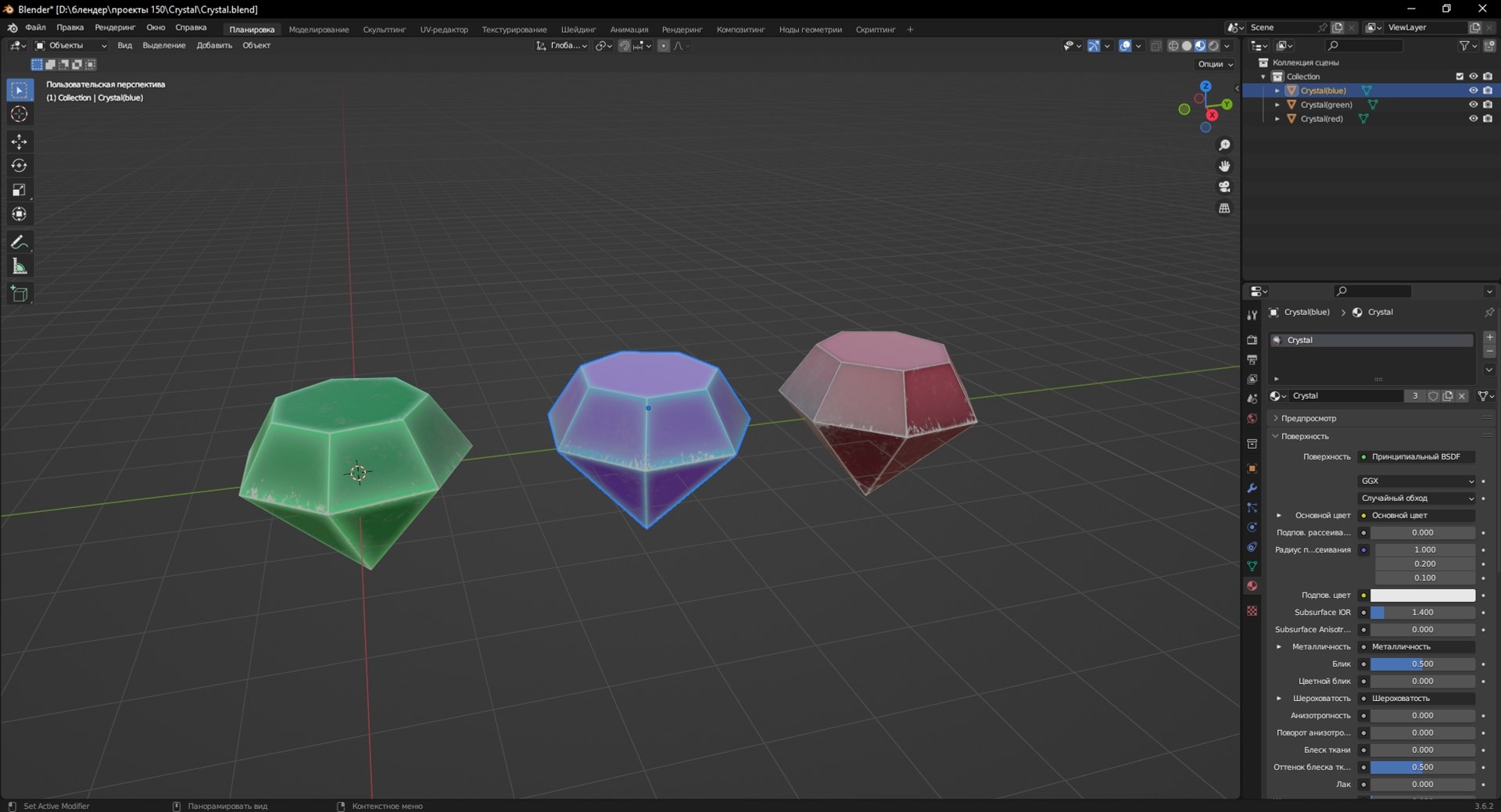This screenshot has height=812, width=1501.
Task: Switch to Шейдинг workspace tab
Action: click(579, 30)
